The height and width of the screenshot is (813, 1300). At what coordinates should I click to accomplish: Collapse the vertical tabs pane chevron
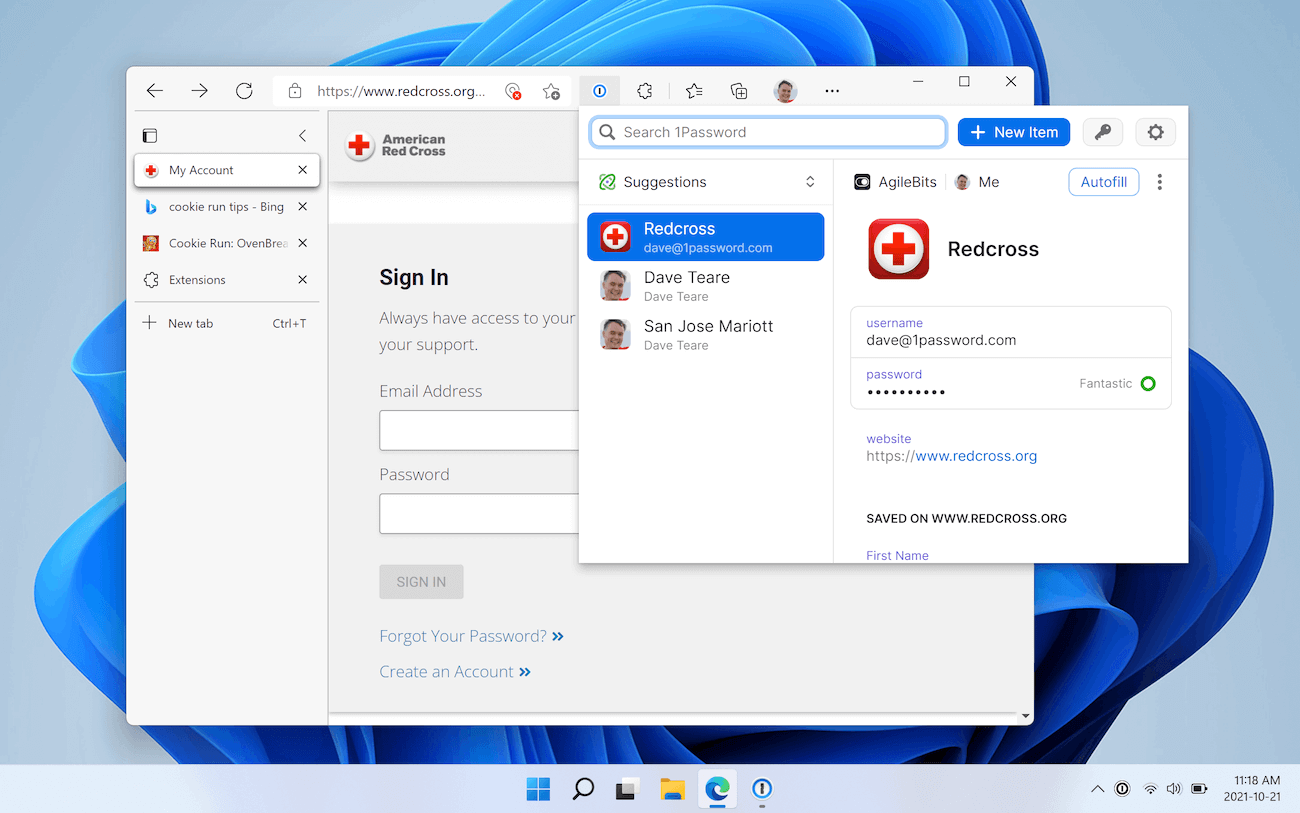point(302,135)
